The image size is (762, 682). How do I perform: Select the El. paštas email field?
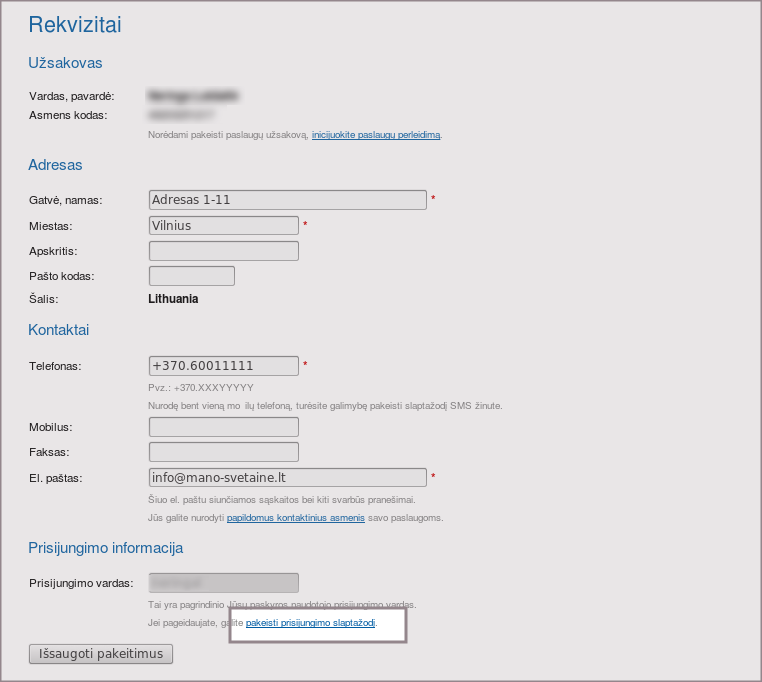[287, 478]
